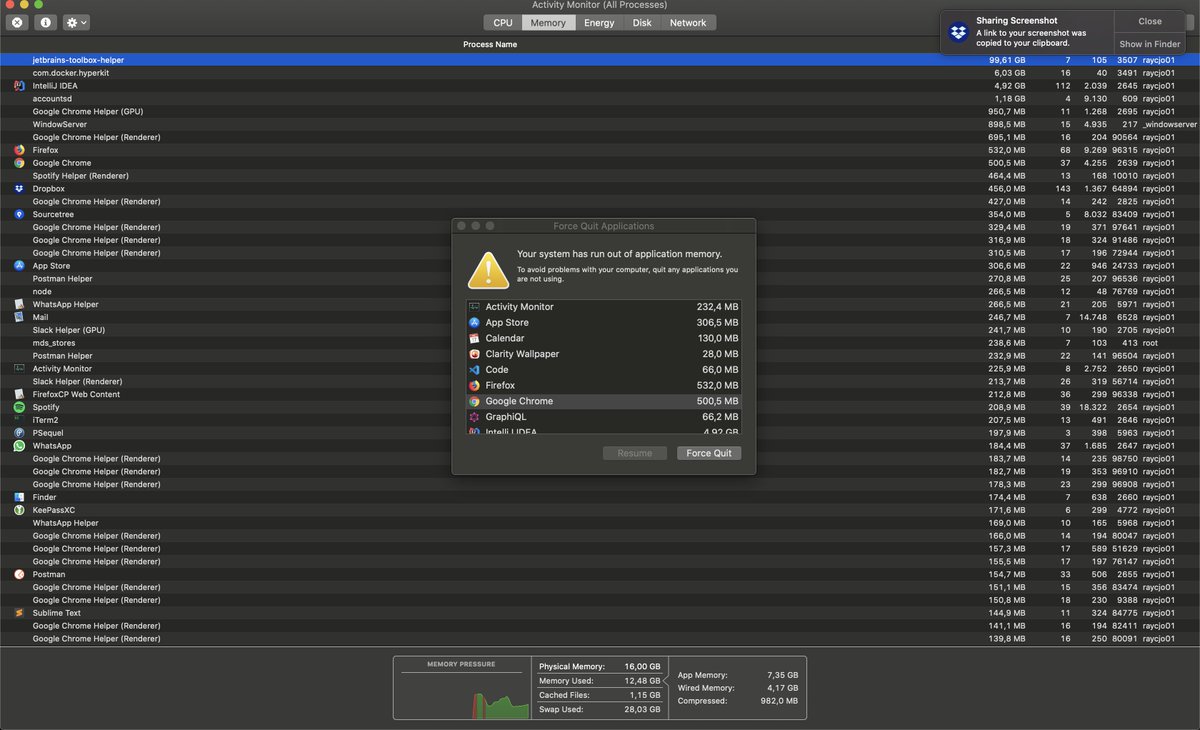Click the _windowserver user cell
This screenshot has width=1200, height=730.
pyautogui.click(x=1170, y=125)
